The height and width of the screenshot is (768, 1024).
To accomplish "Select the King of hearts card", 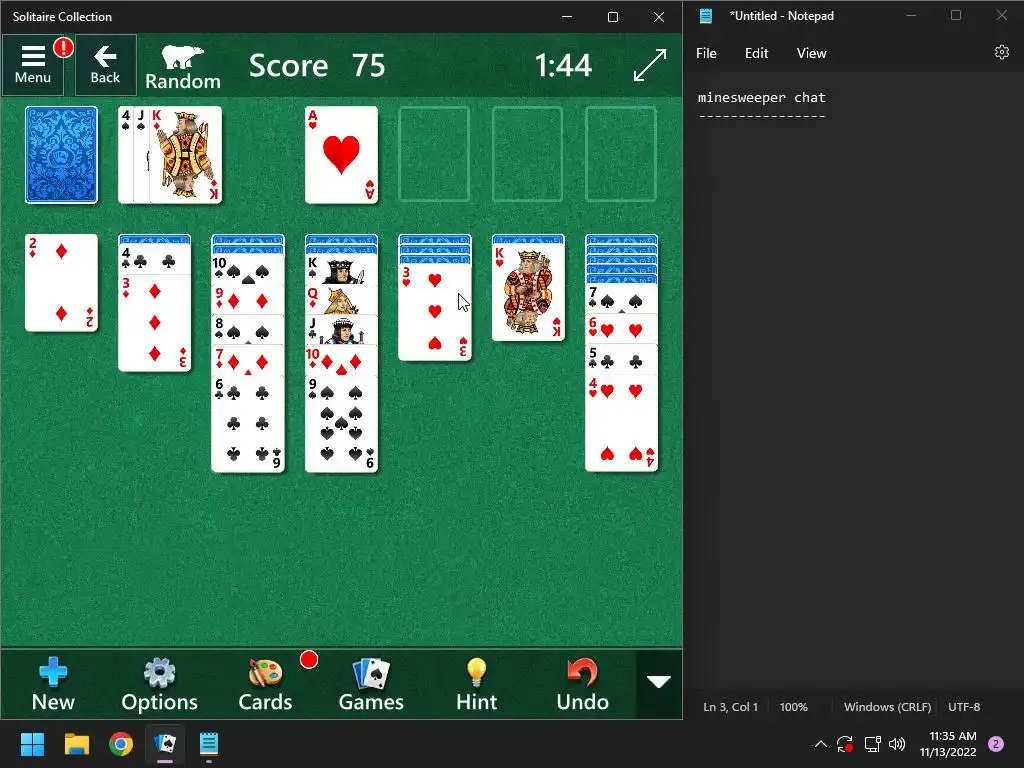I will [528, 293].
